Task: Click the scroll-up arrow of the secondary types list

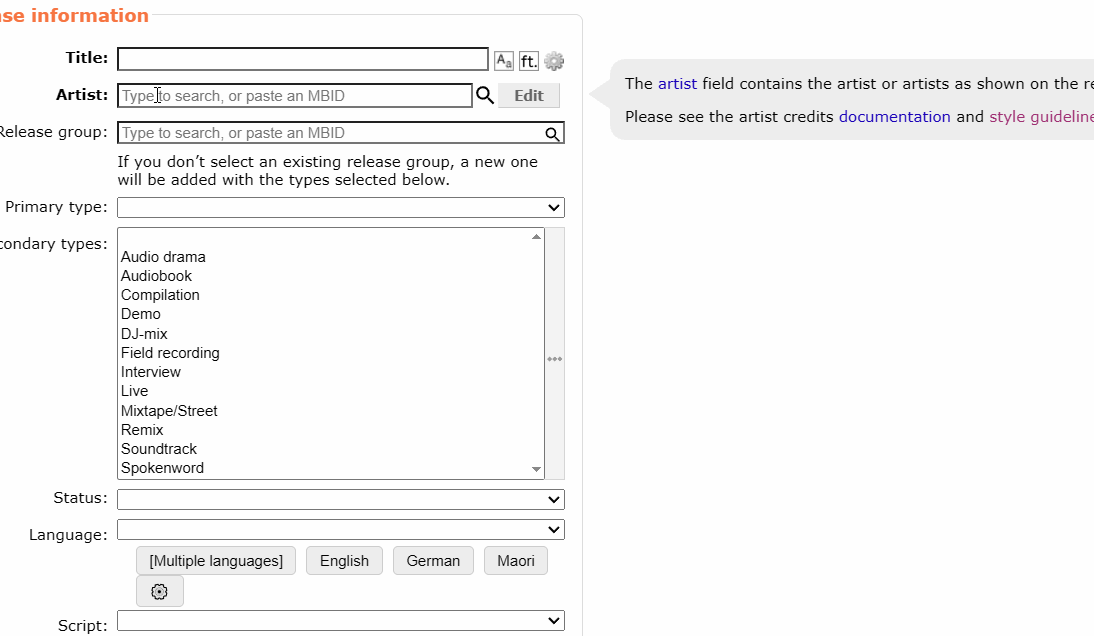Action: point(536,237)
